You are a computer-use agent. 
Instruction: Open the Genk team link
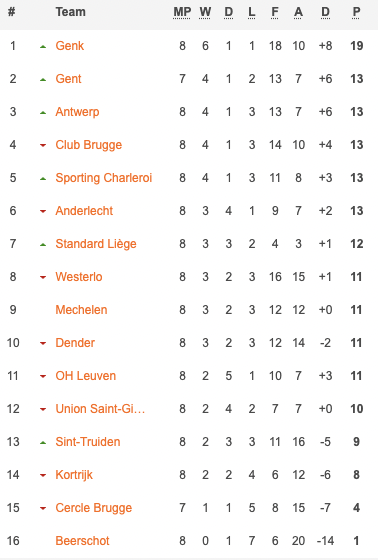[x=70, y=46]
